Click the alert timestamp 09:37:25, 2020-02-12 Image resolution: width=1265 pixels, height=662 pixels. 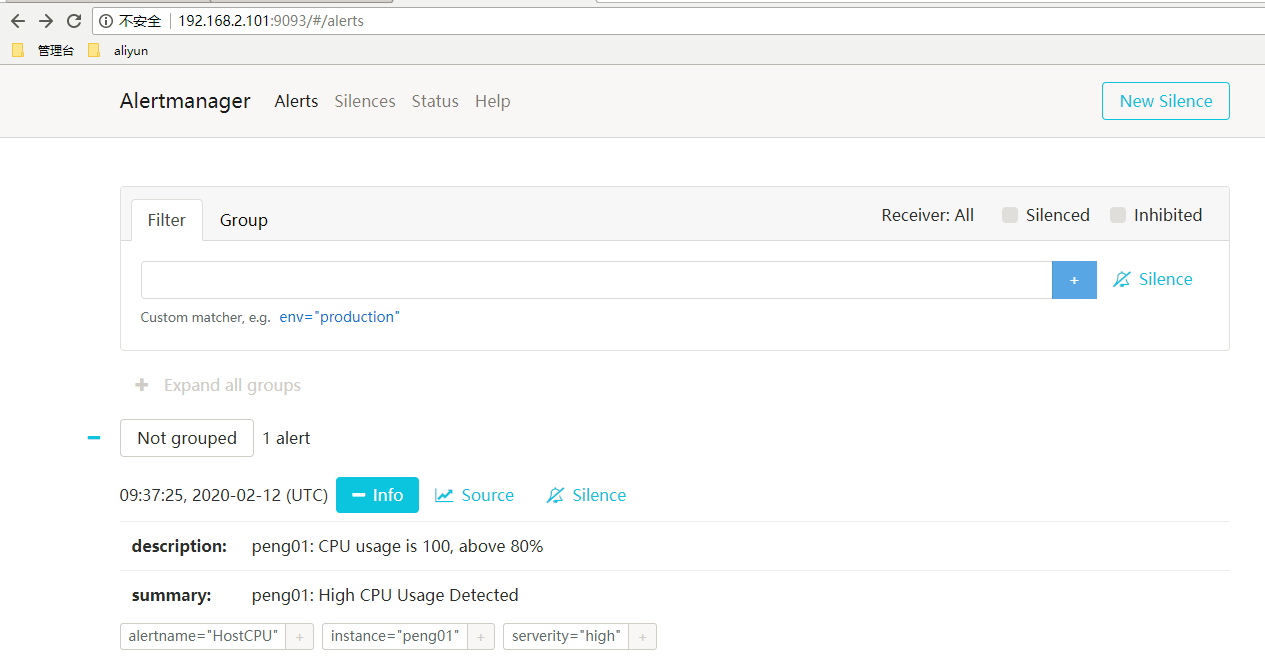pyautogui.click(x=224, y=495)
